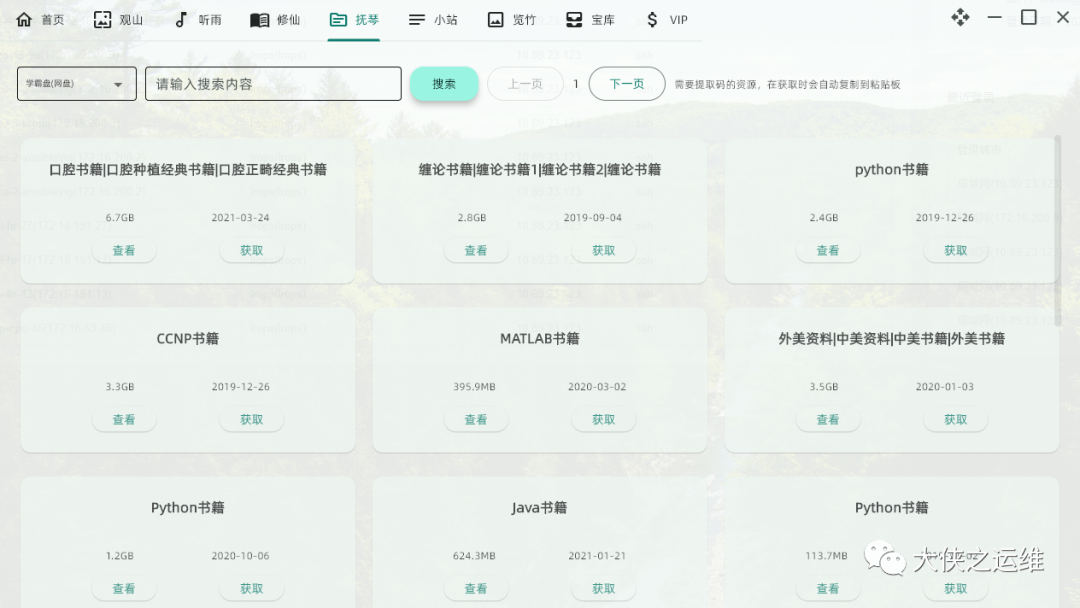The height and width of the screenshot is (608, 1080).
Task: View the Java书籍 resource with 查看
Action: tap(476, 589)
